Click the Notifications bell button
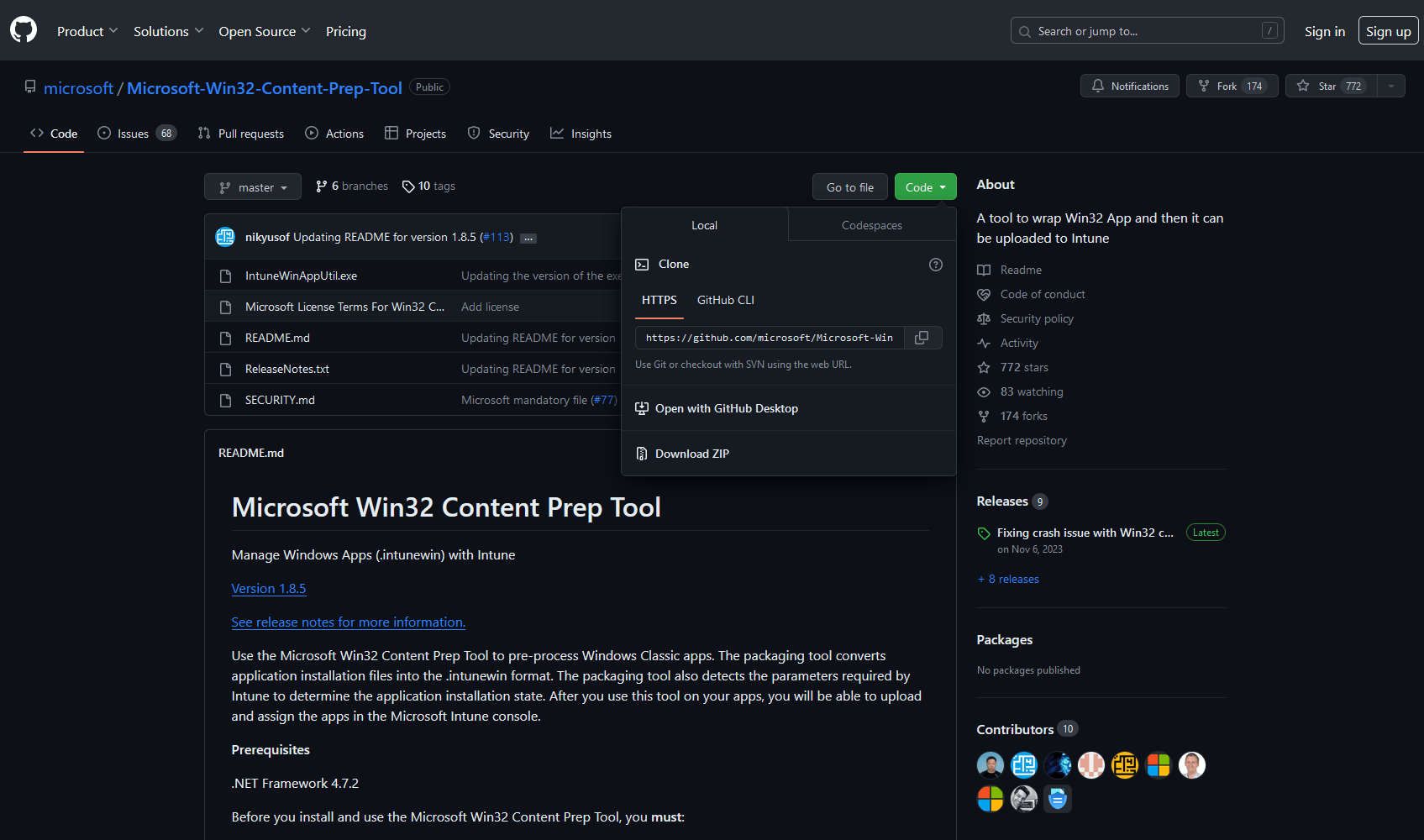 1129,86
